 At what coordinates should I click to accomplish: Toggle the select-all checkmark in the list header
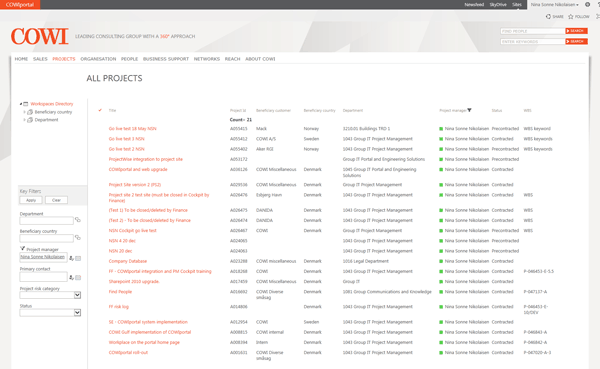coord(100,110)
